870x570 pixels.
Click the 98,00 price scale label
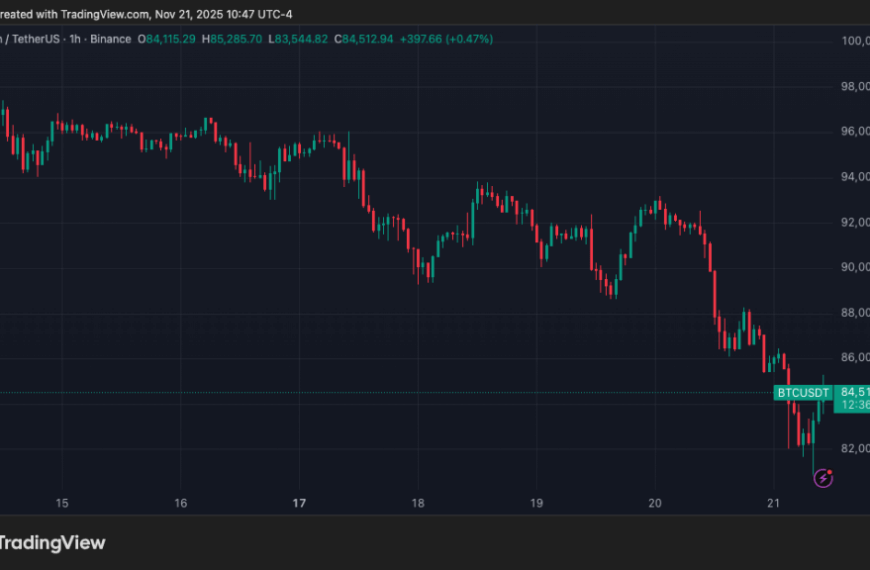855,87
